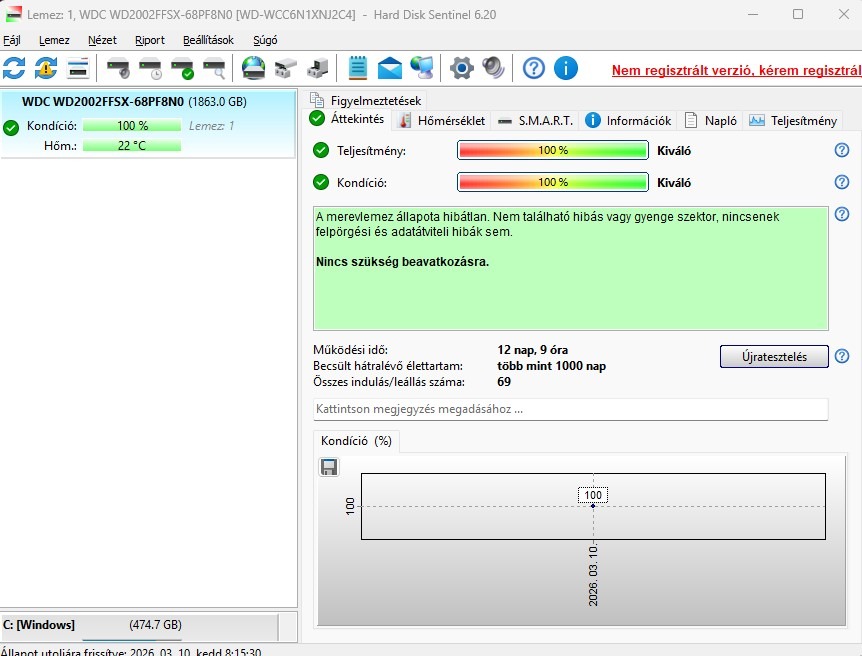Click the Újratesztelés button
The image size is (862, 656).
(x=774, y=356)
